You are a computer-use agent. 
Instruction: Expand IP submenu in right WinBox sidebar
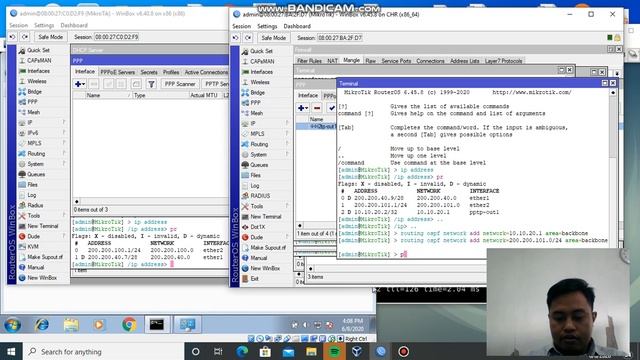pyautogui.click(x=265, y=124)
